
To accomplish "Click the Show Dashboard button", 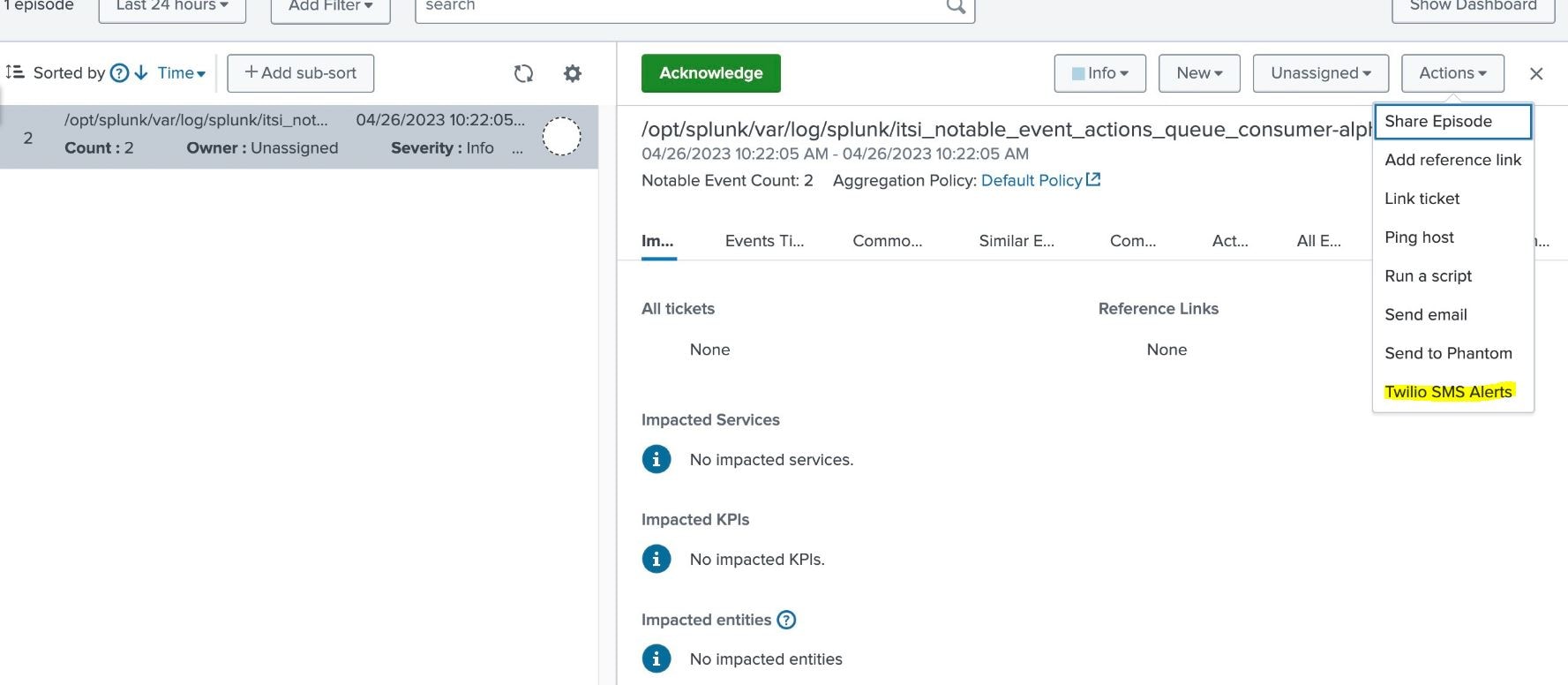I will pos(1473,9).
